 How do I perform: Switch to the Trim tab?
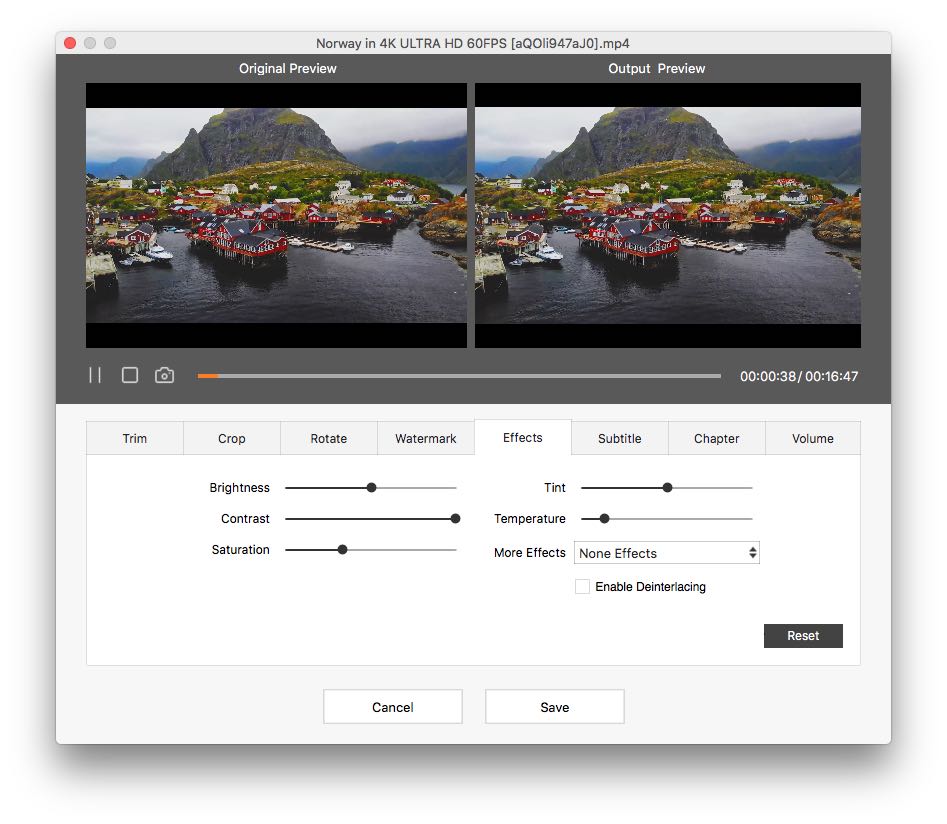click(x=134, y=438)
